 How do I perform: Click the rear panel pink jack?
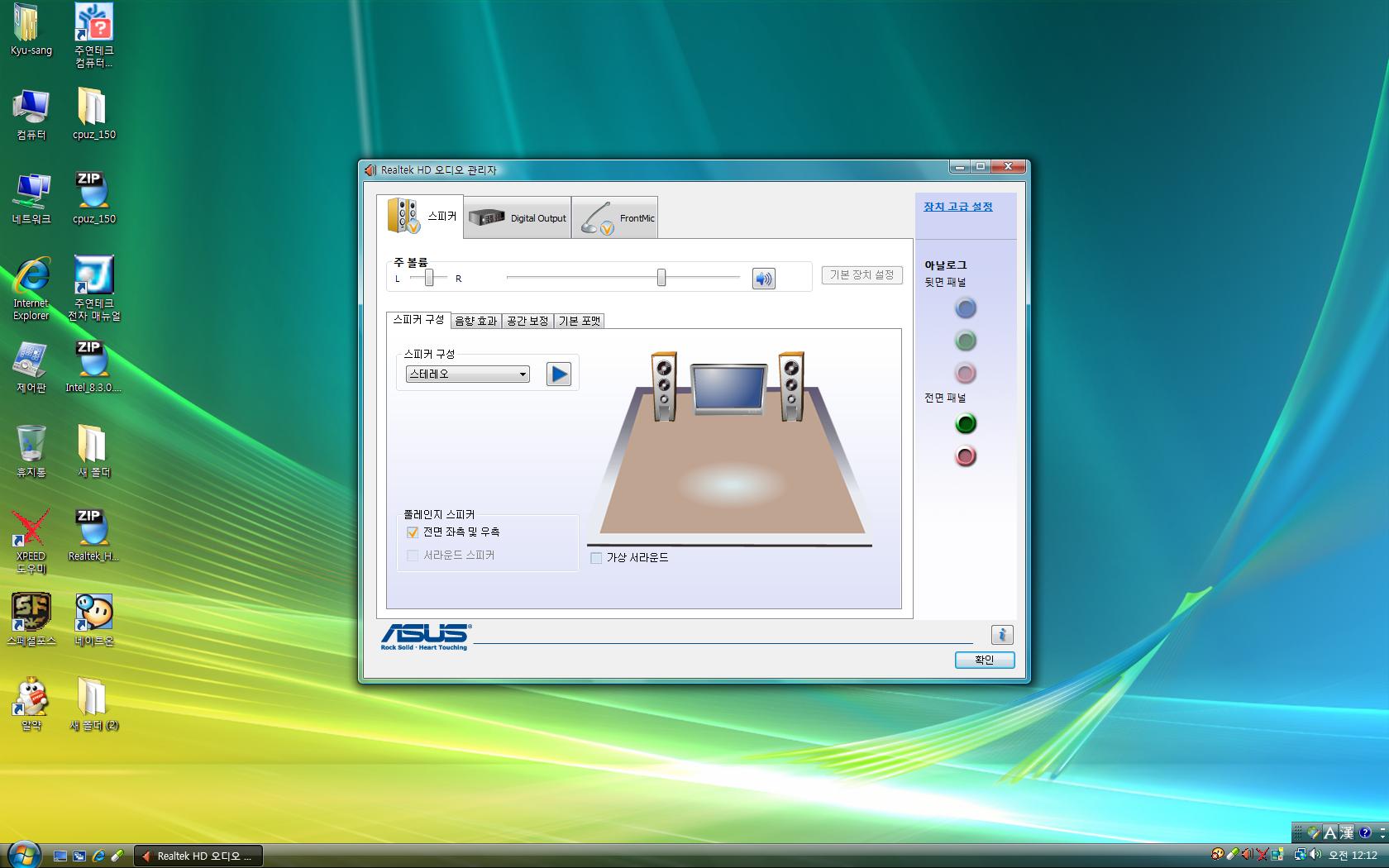(x=965, y=373)
